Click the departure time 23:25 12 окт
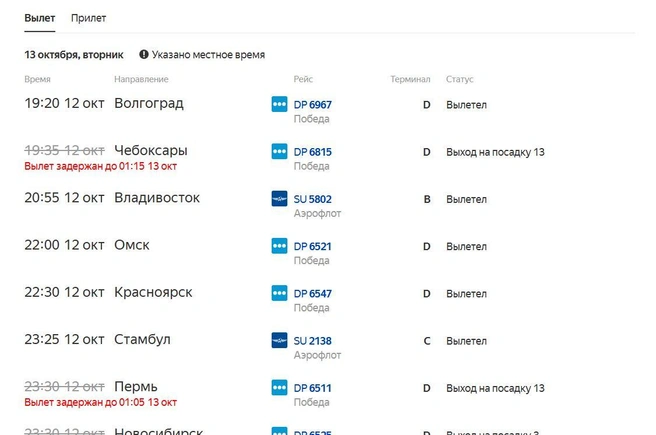 64,339
